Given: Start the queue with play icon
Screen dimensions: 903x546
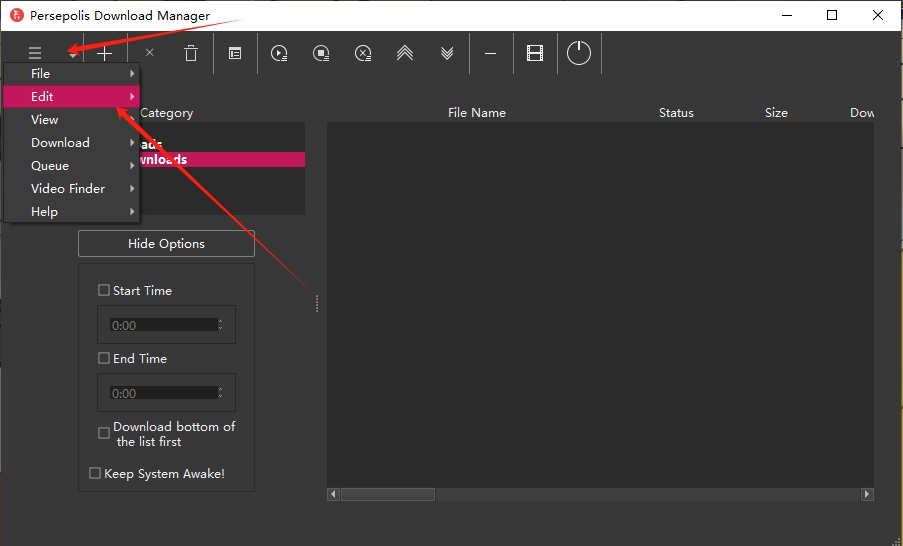Looking at the screenshot, I should [x=279, y=54].
